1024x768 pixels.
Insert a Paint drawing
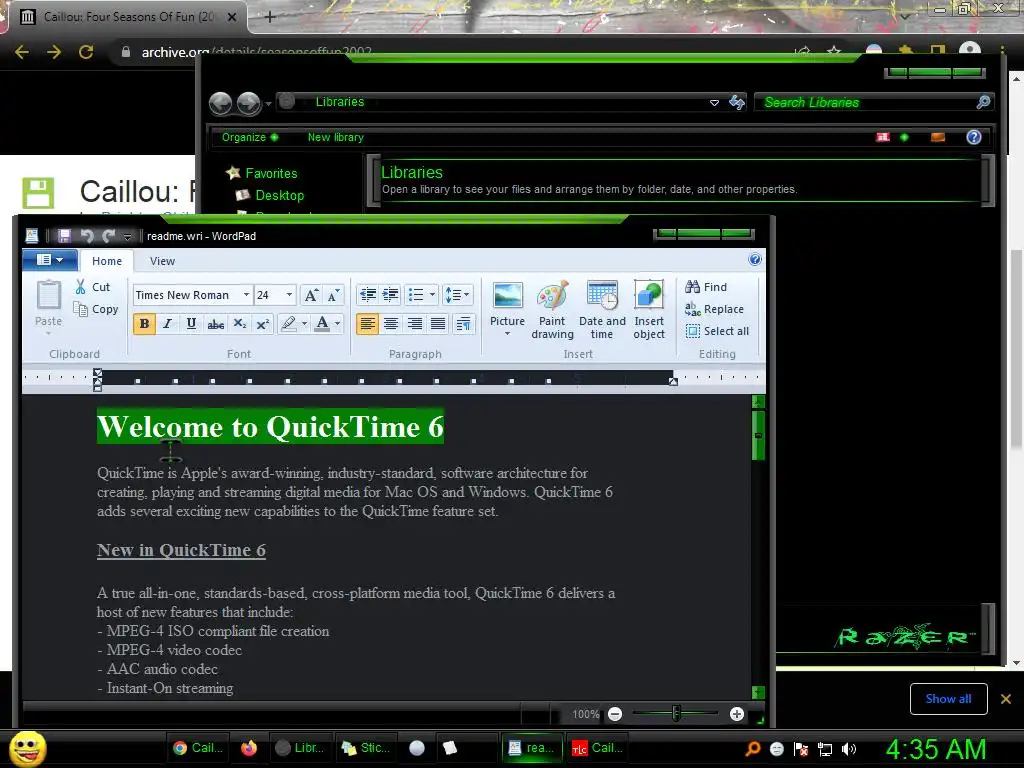pyautogui.click(x=552, y=310)
